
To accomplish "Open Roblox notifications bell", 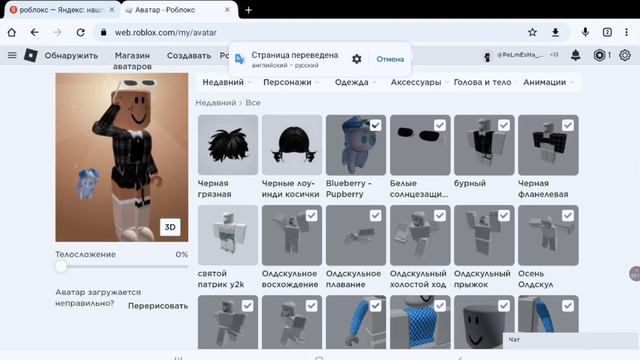I will tap(576, 55).
